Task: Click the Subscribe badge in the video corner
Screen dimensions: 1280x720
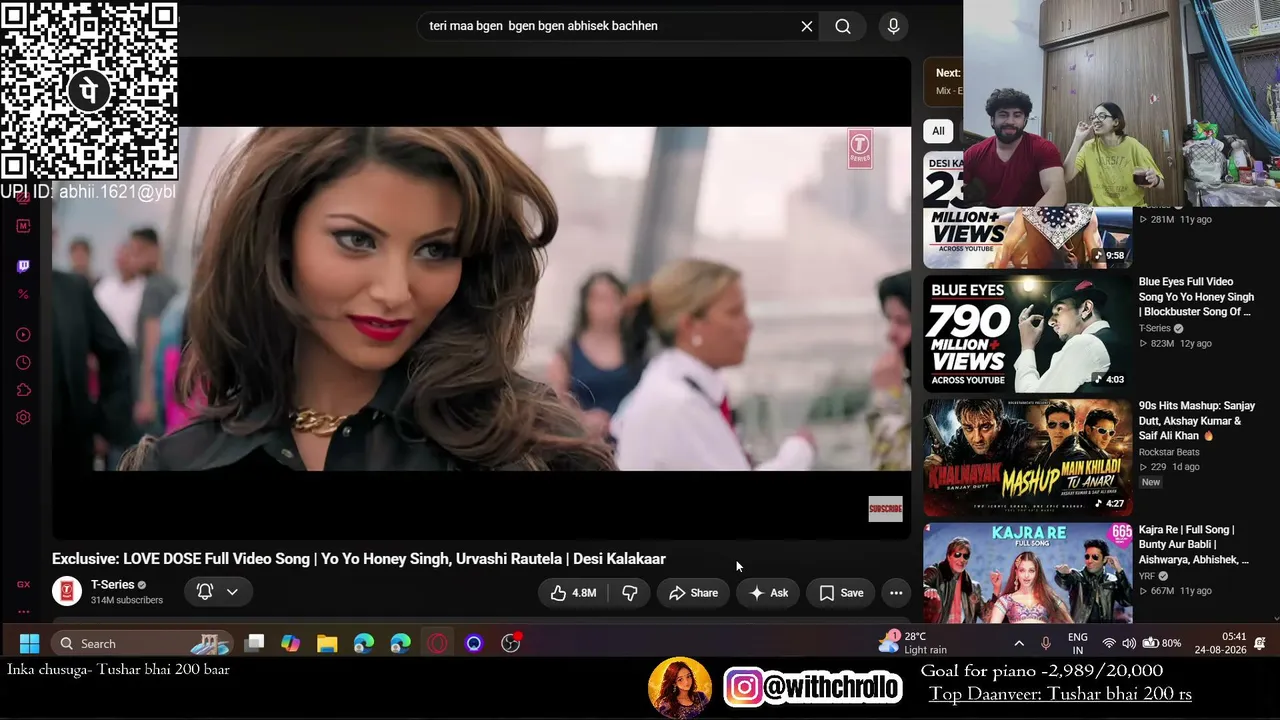Action: (x=885, y=509)
